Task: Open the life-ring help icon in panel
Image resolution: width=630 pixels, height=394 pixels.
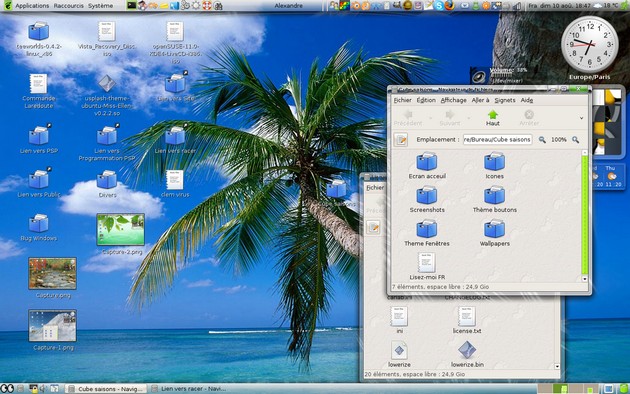Action: 207,5
